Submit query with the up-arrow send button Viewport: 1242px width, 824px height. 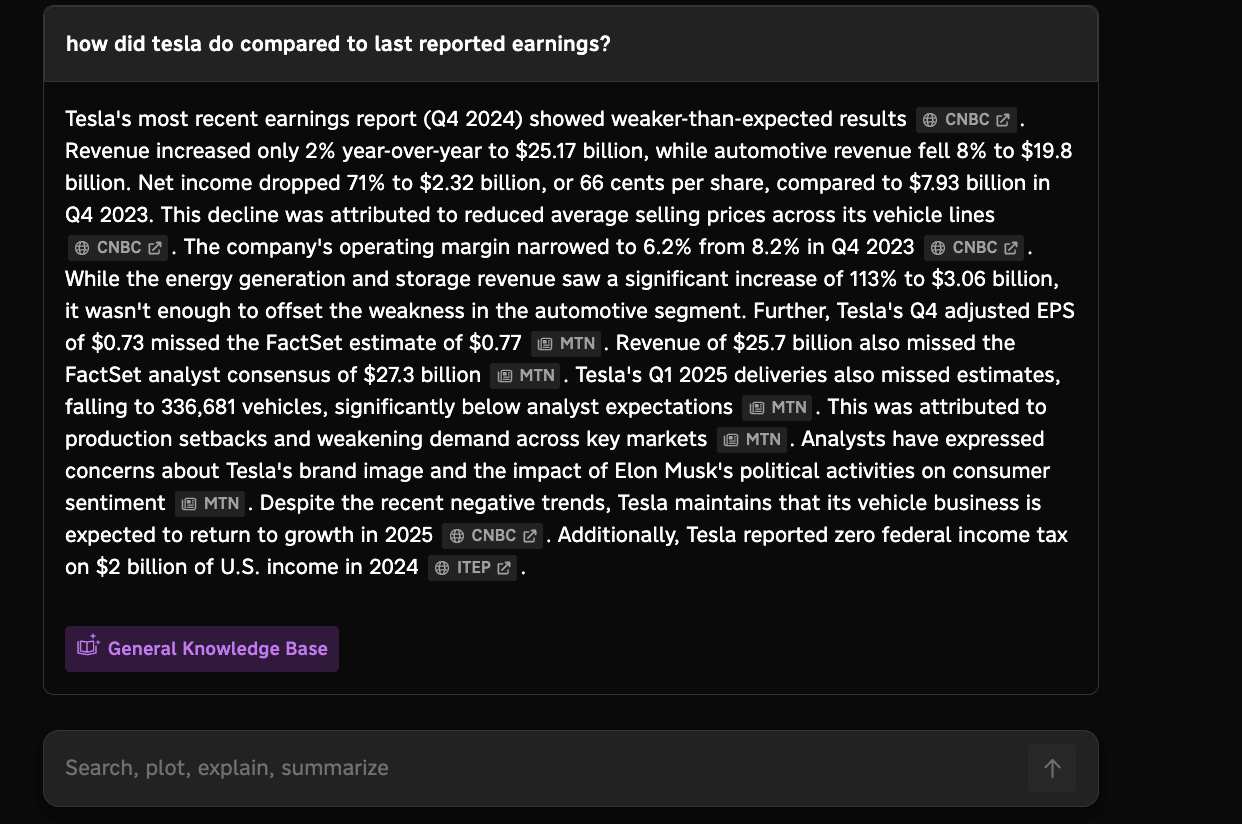[x=1052, y=768]
